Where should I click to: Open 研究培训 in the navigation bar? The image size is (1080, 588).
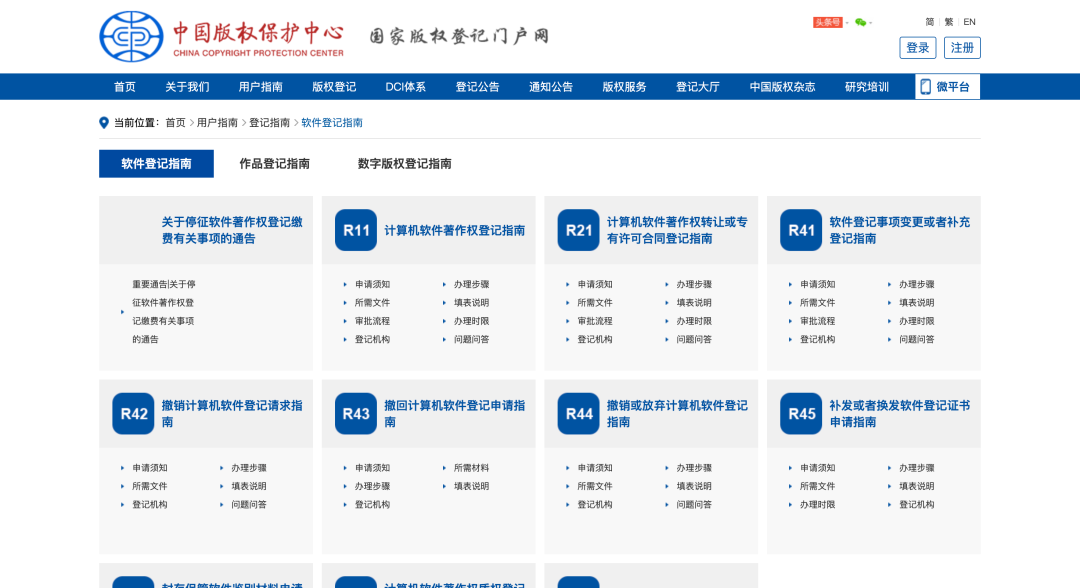pos(867,87)
